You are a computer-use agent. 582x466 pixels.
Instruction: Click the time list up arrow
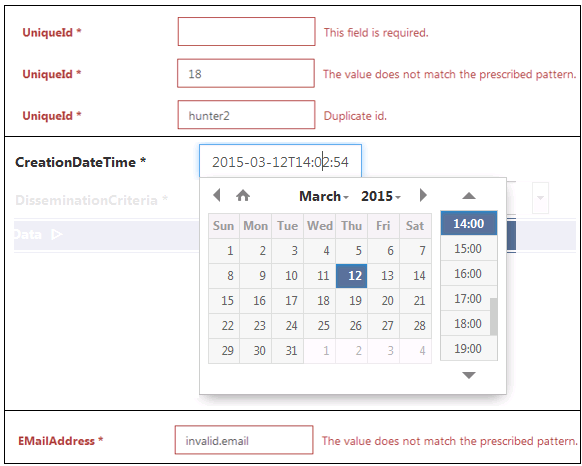[x=469, y=195]
